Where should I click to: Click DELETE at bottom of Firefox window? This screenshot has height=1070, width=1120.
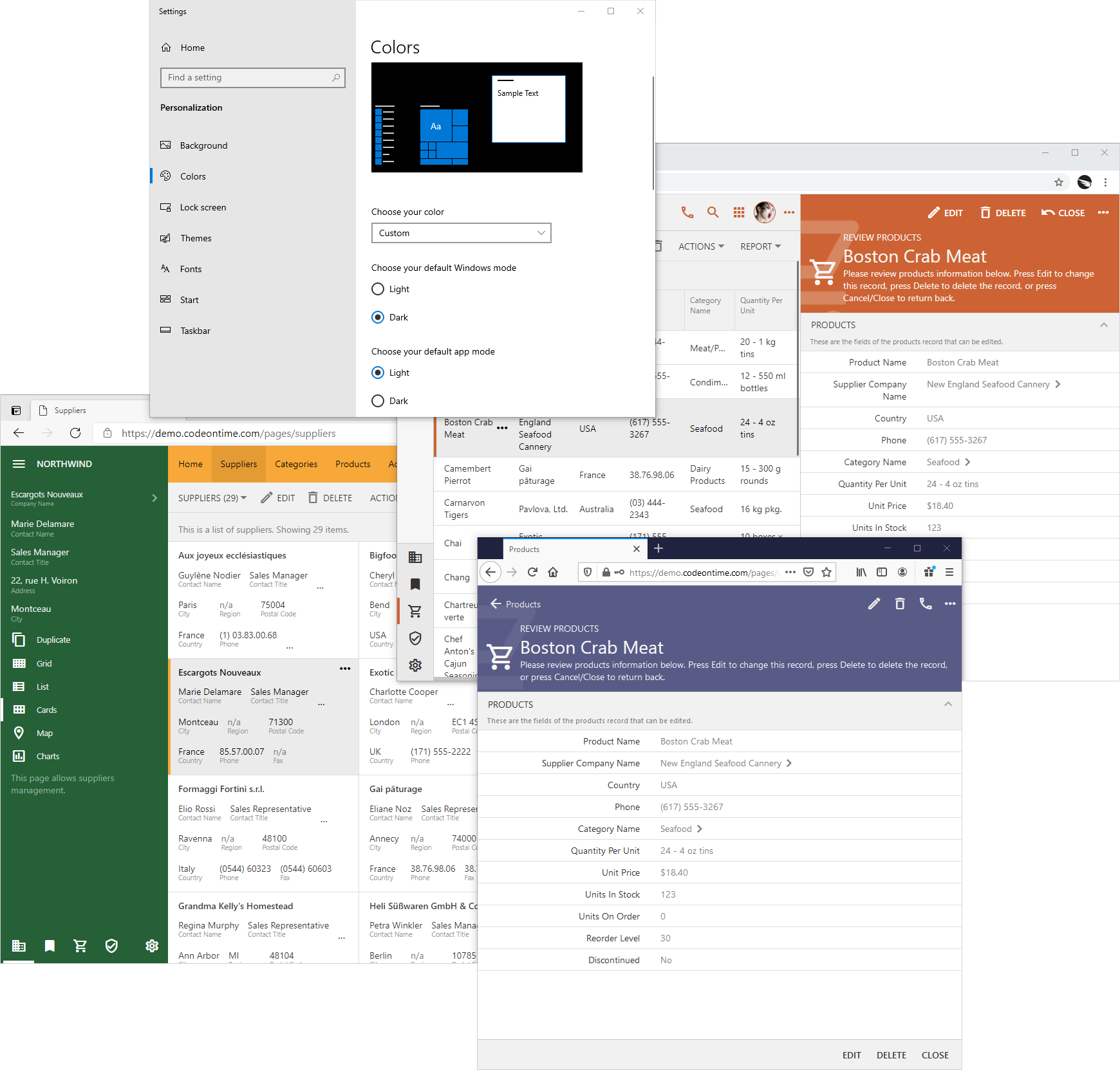[x=891, y=1055]
